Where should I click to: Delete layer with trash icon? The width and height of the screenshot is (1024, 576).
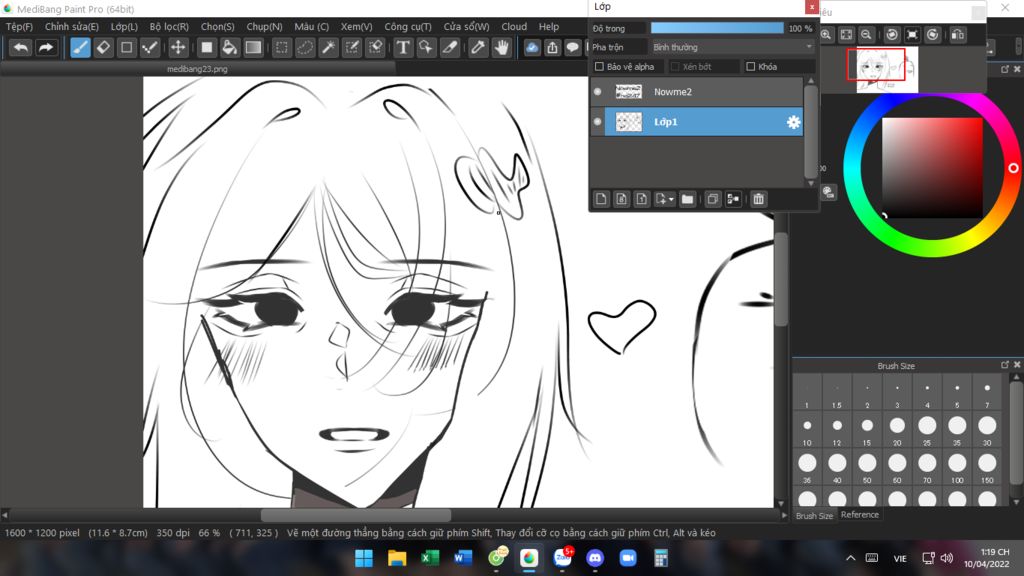758,199
